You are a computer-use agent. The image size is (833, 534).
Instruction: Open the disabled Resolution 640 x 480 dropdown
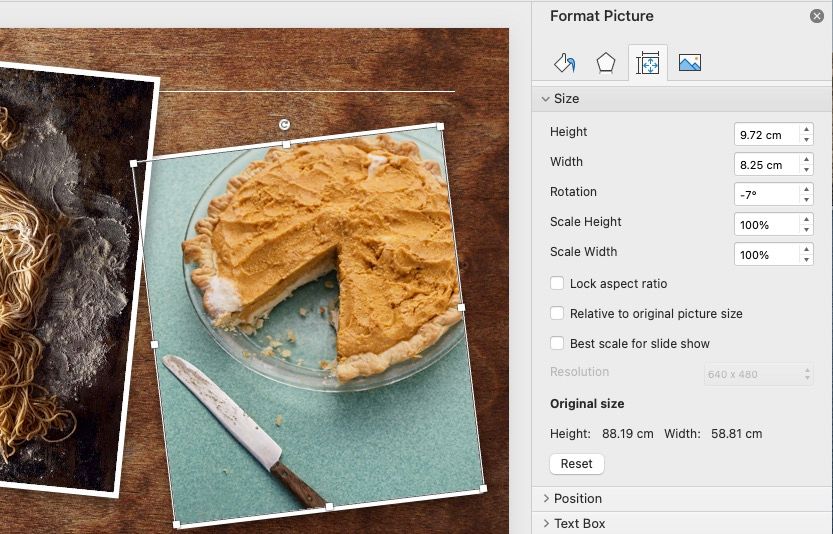(x=758, y=374)
